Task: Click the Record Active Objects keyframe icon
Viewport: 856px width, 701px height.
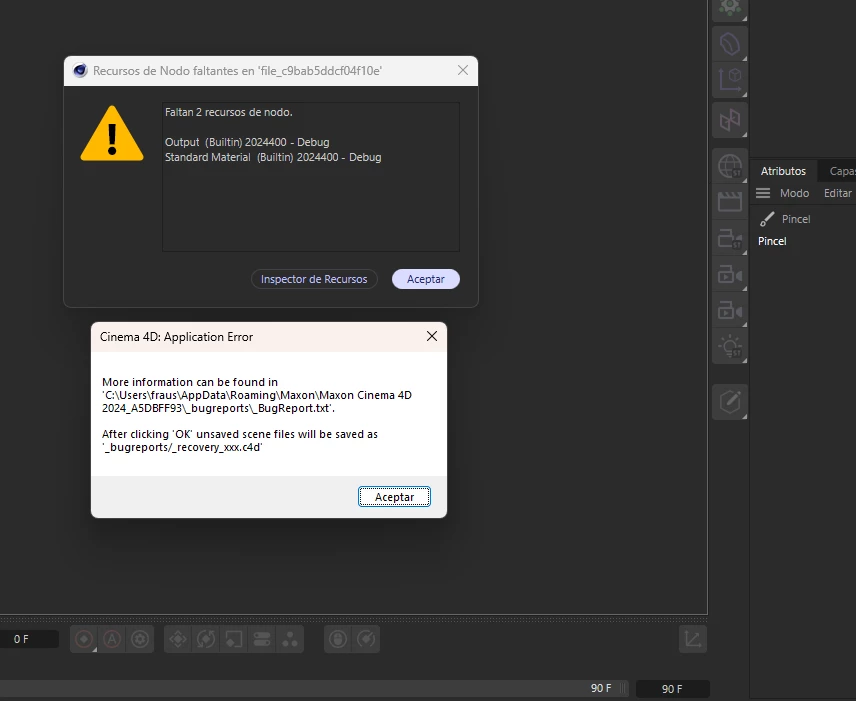Action: pyautogui.click(x=84, y=639)
